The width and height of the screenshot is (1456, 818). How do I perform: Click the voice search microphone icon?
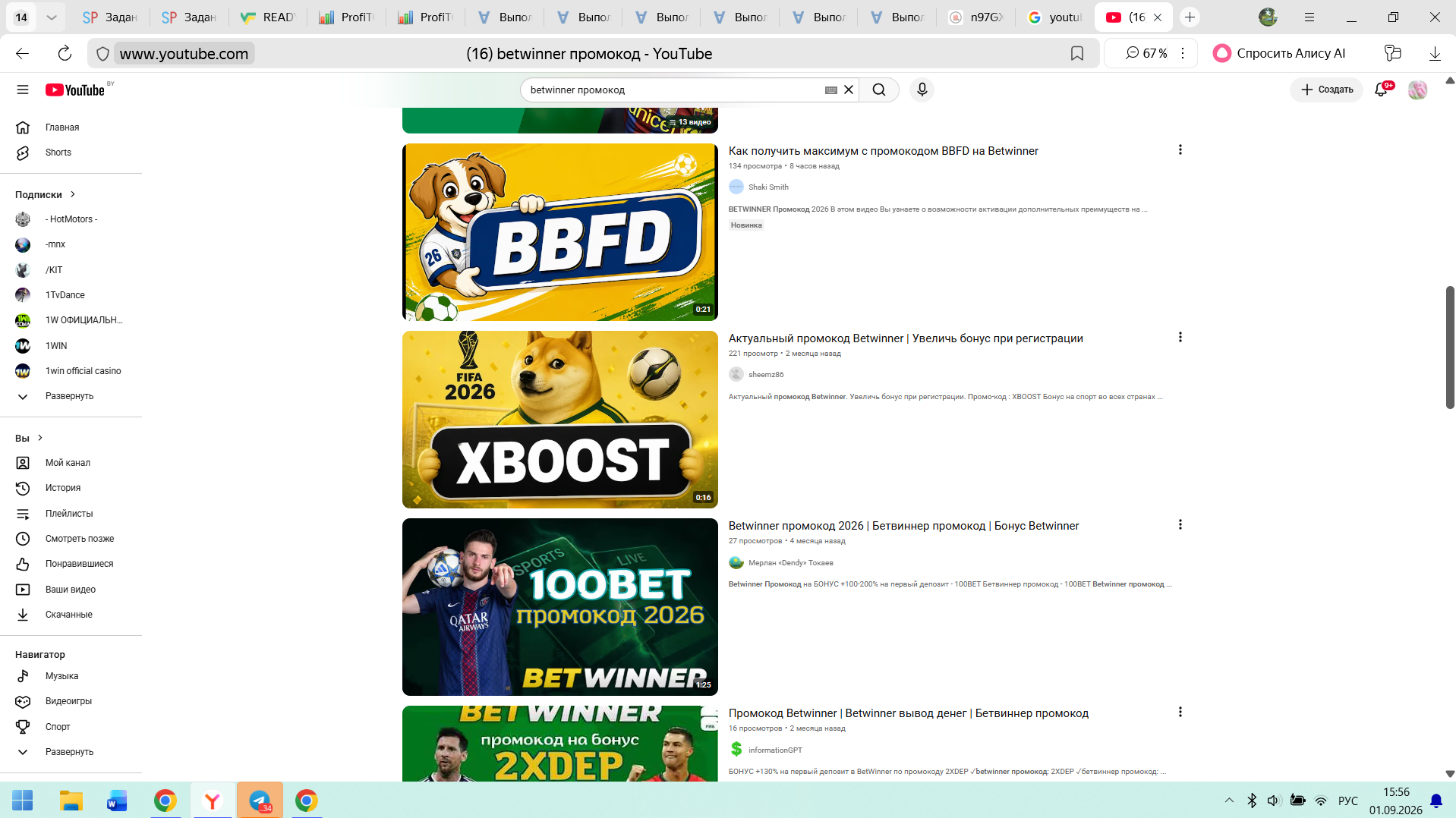922,90
